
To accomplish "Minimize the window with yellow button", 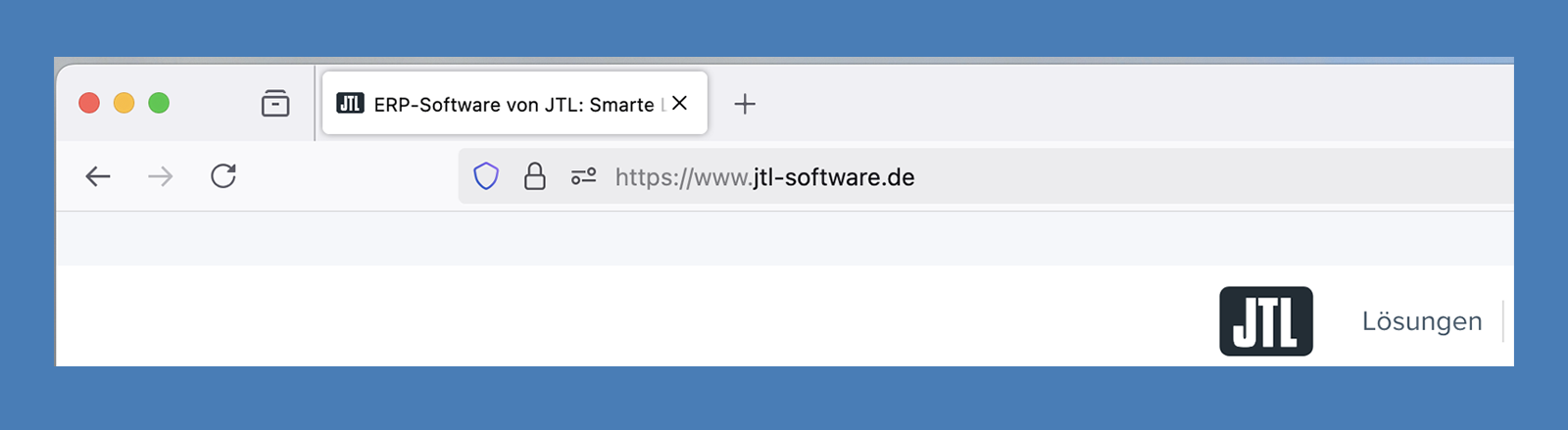I will coord(124,103).
